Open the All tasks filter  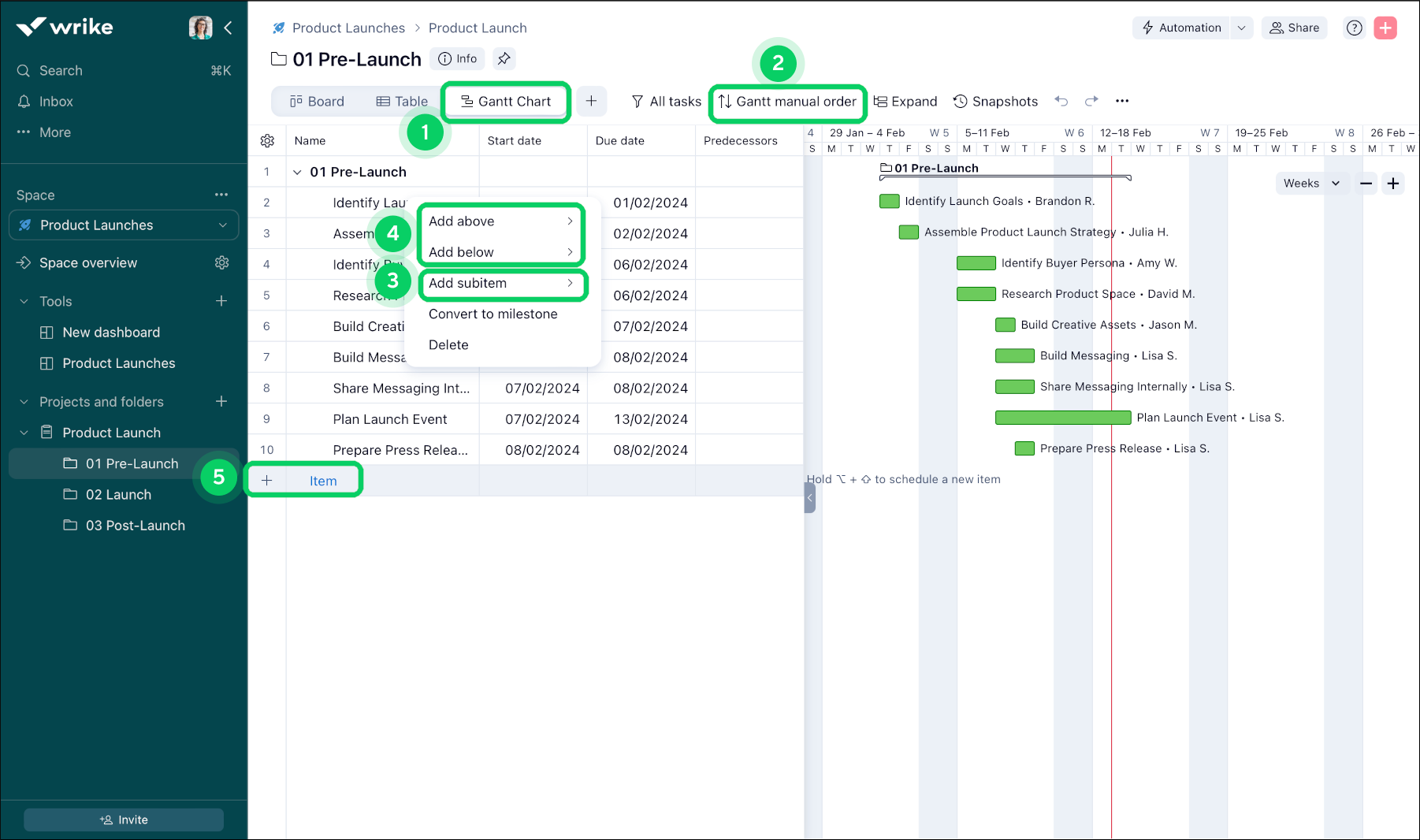(x=666, y=101)
